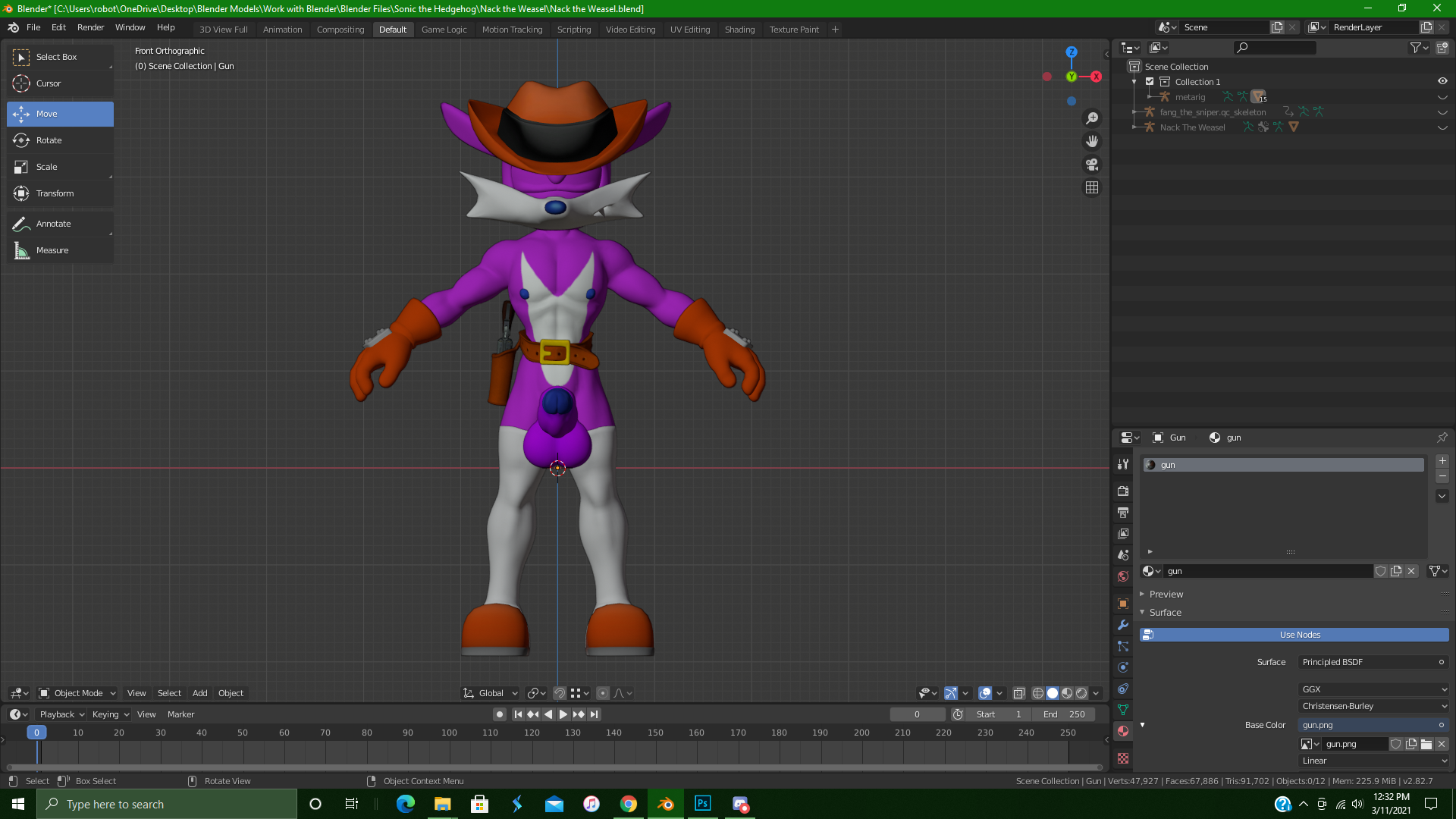The image size is (1456, 819).
Task: Open the Object properties tab
Action: click(x=1123, y=604)
